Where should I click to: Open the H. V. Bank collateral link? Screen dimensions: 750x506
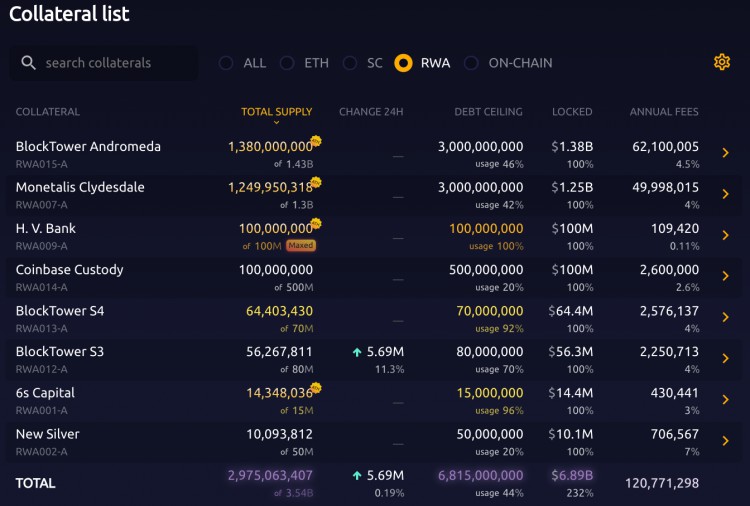46,228
